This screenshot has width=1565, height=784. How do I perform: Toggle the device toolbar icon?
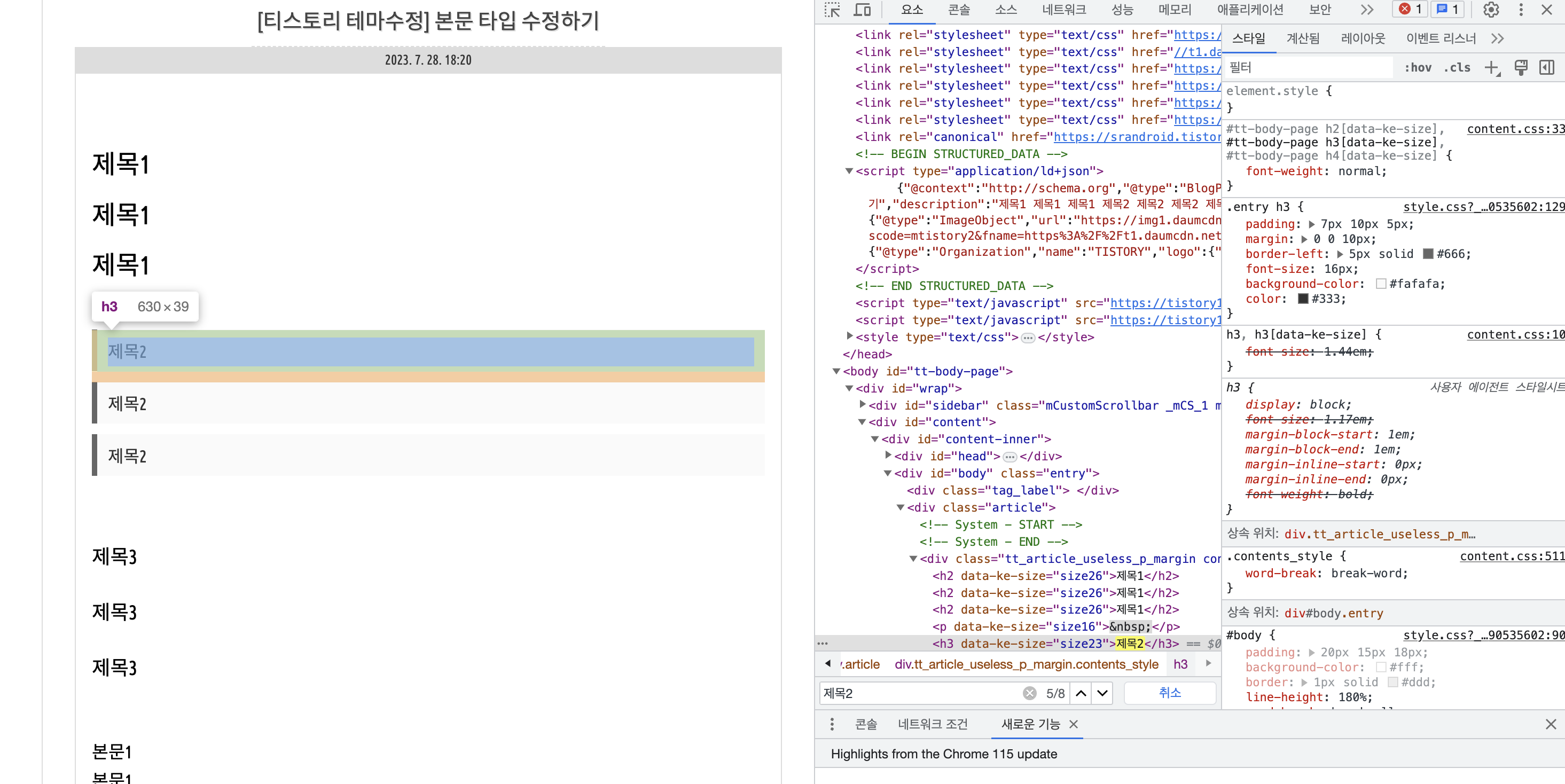click(x=862, y=10)
